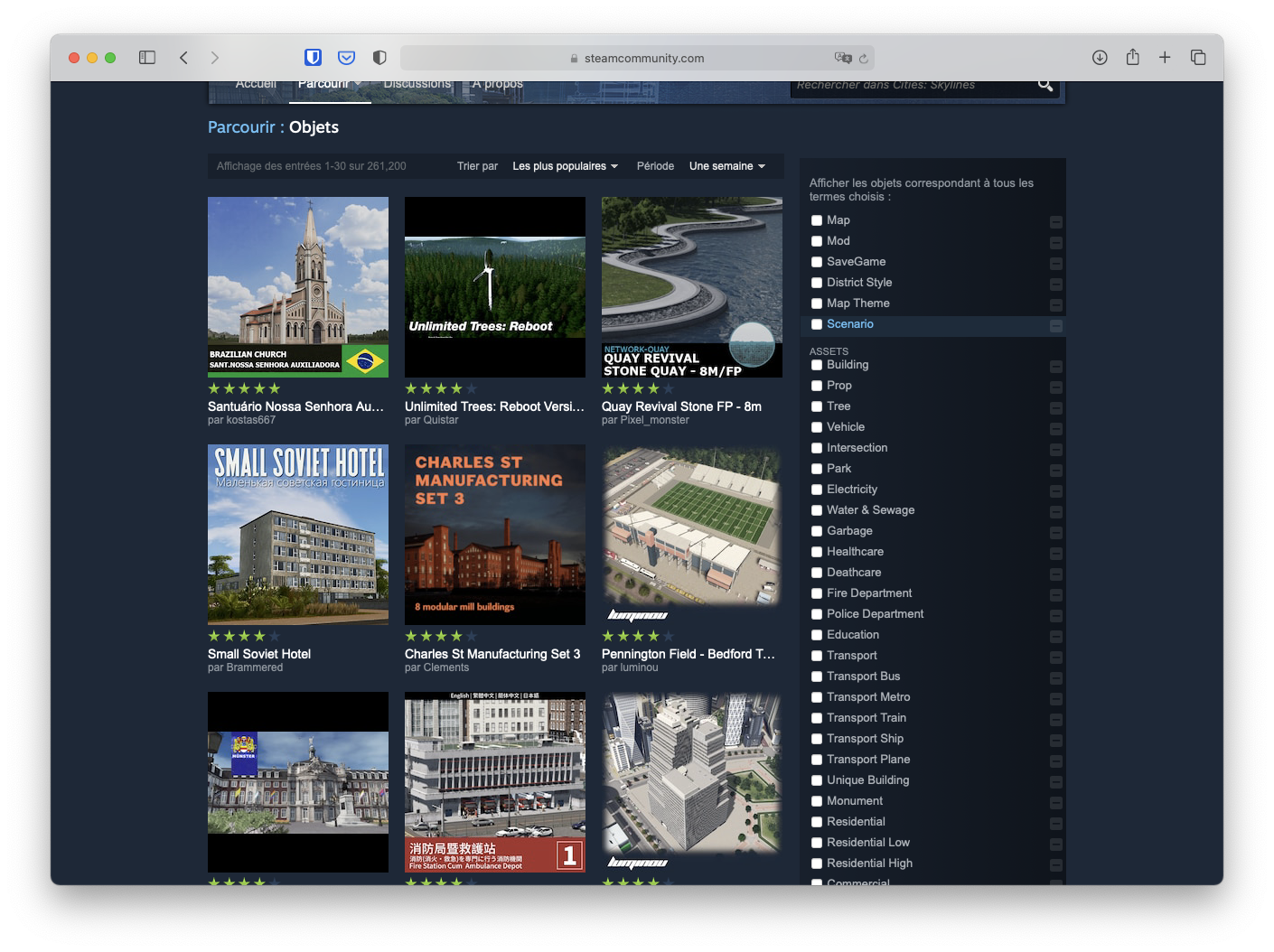Open the Pennington Field stadium thumbnail

click(x=692, y=535)
